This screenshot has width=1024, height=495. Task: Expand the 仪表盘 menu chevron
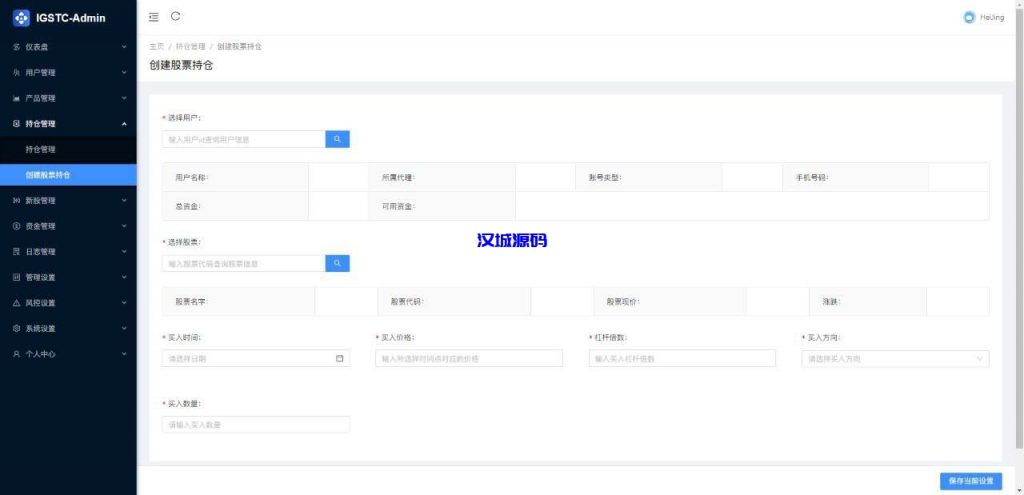[124, 47]
